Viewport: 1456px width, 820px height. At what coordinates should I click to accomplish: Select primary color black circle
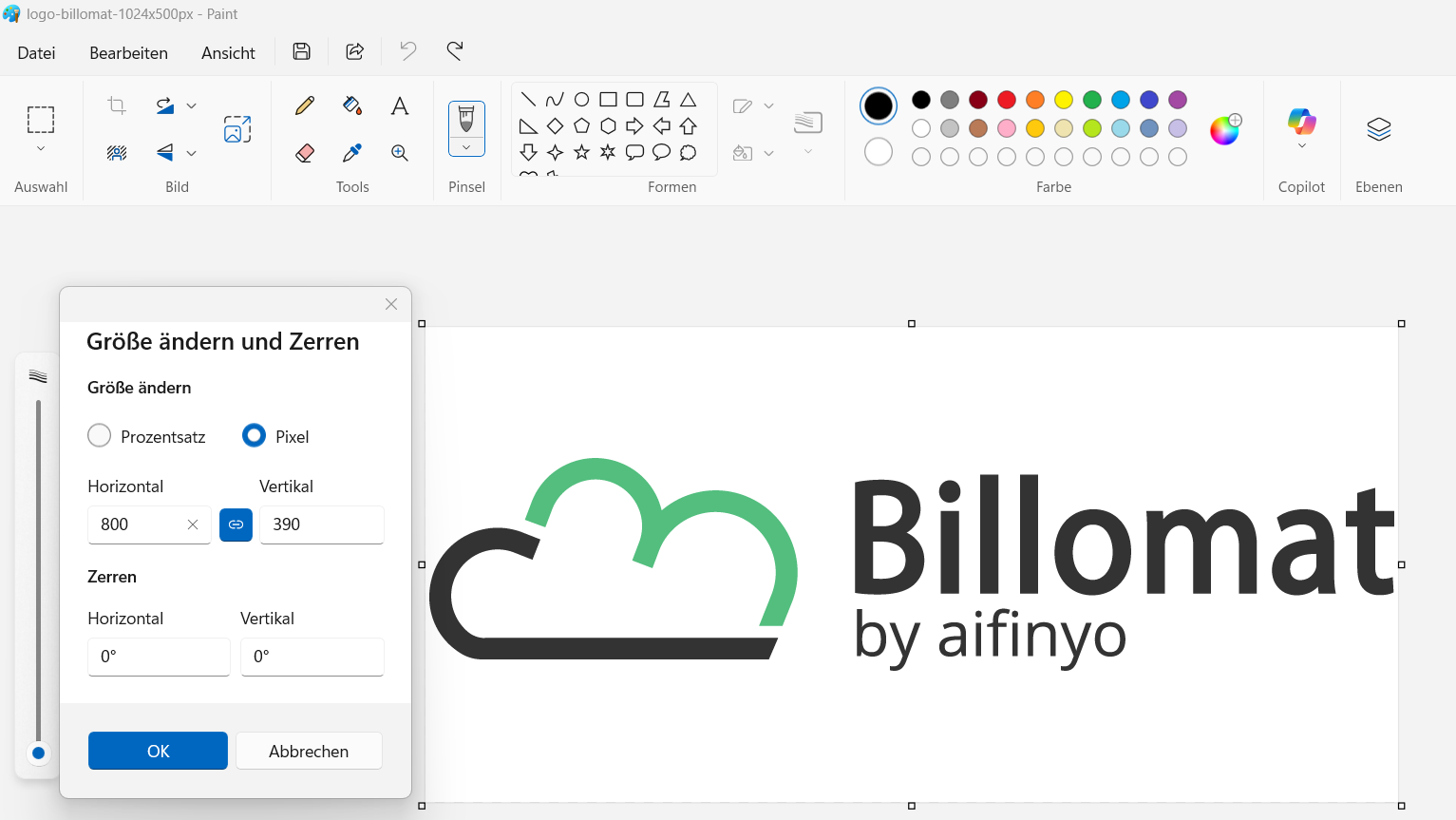[879, 105]
